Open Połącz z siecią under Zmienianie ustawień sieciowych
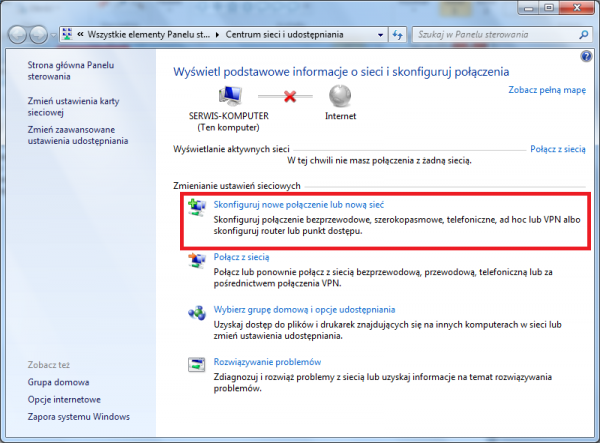 (241, 257)
